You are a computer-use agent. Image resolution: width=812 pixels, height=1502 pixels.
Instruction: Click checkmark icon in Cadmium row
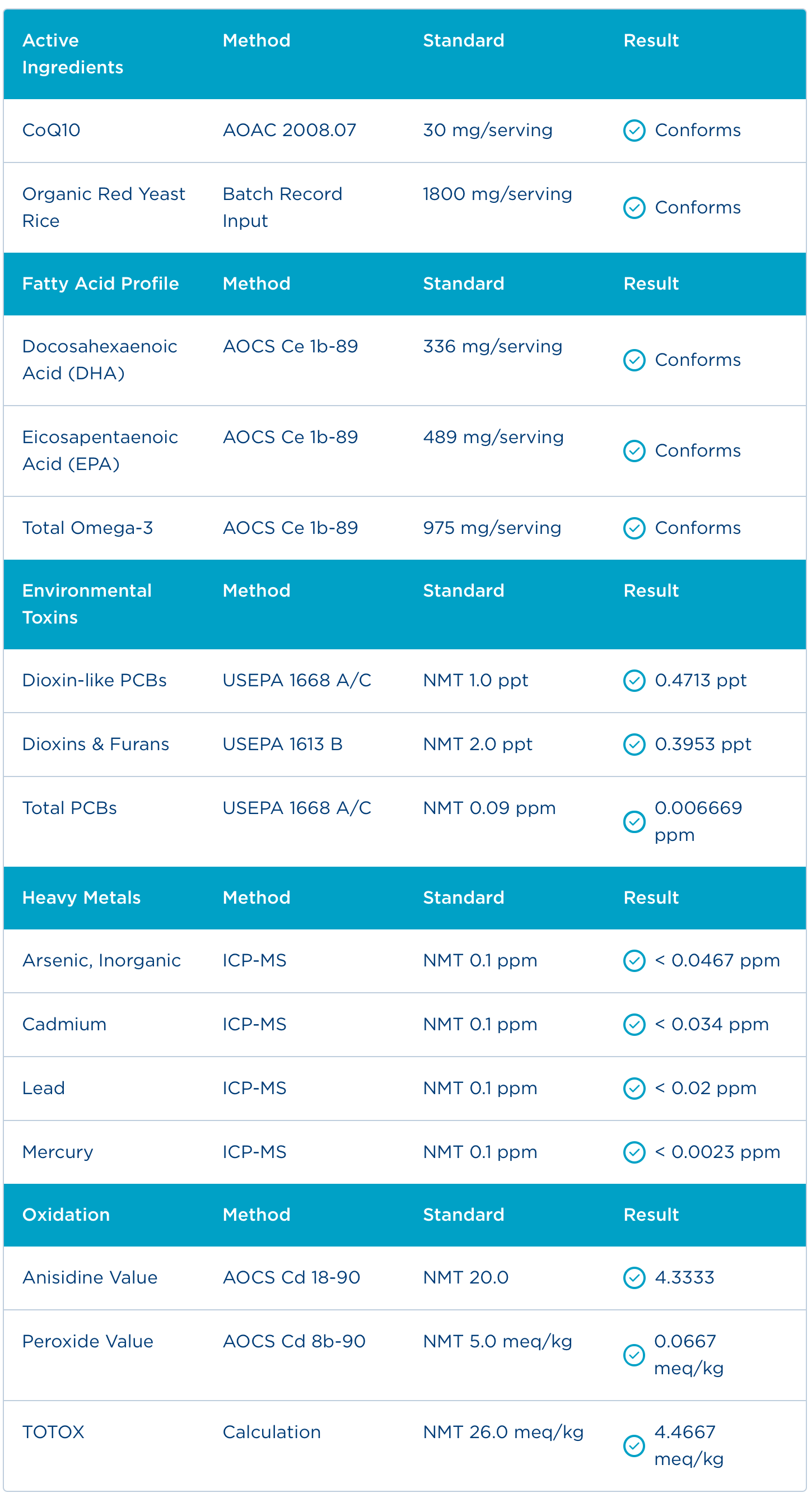click(x=633, y=1025)
